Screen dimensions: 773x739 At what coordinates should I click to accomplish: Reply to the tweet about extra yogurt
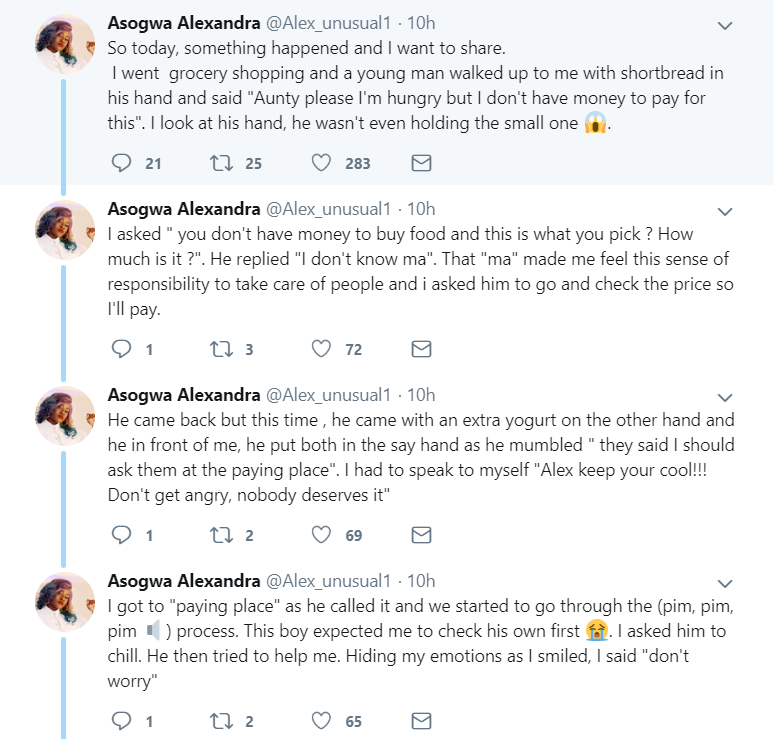click(x=122, y=535)
